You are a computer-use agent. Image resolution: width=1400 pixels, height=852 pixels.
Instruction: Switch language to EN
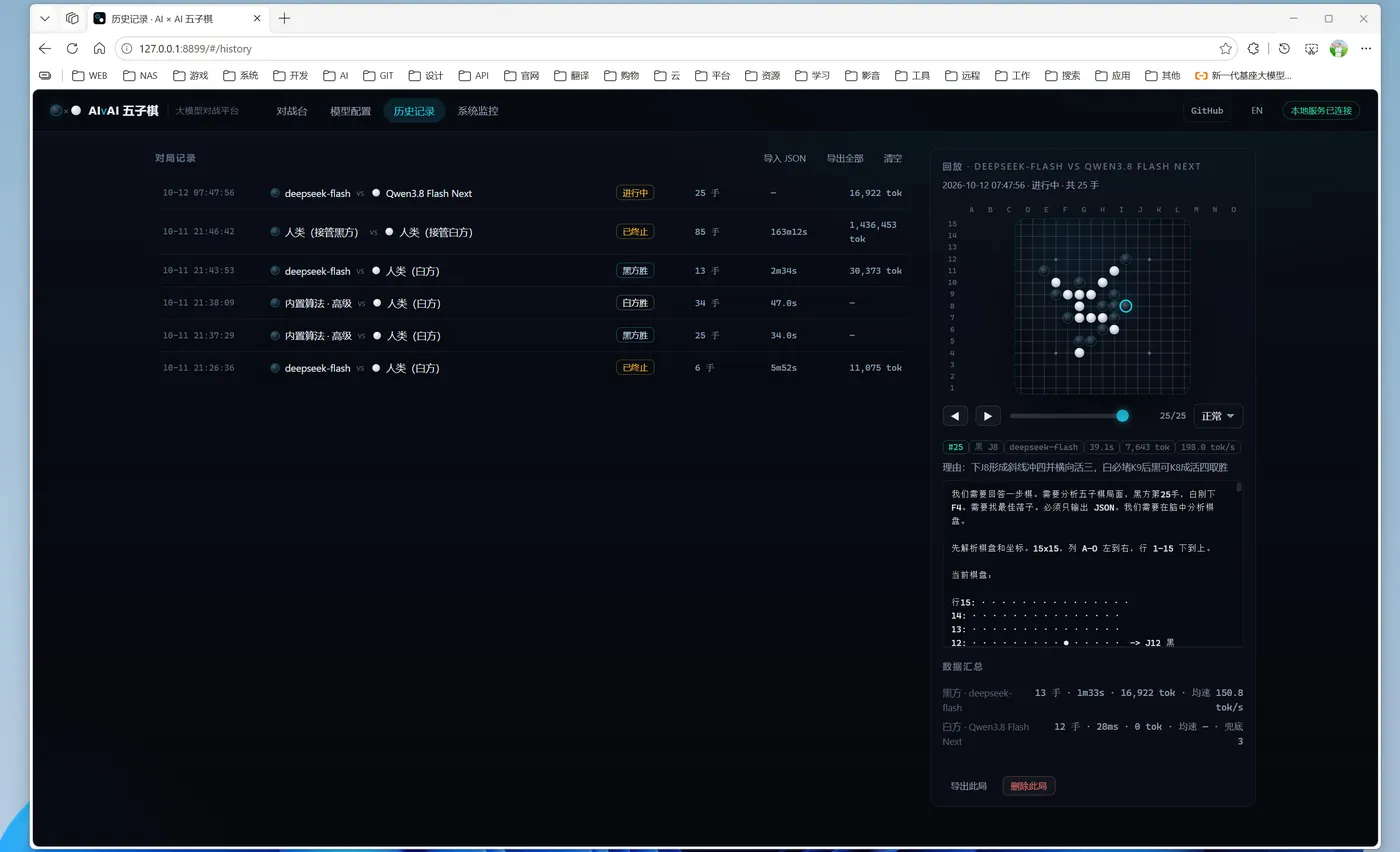pyautogui.click(x=1257, y=111)
